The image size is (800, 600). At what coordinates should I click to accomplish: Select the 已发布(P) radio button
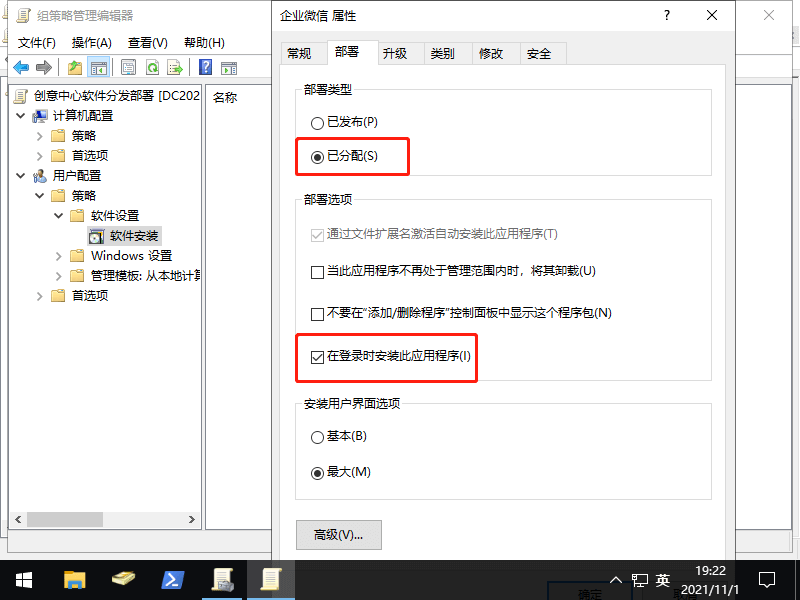317,123
